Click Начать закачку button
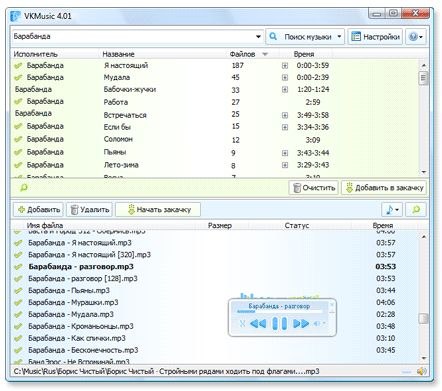The height and width of the screenshot is (391, 442). pyautogui.click(x=158, y=210)
